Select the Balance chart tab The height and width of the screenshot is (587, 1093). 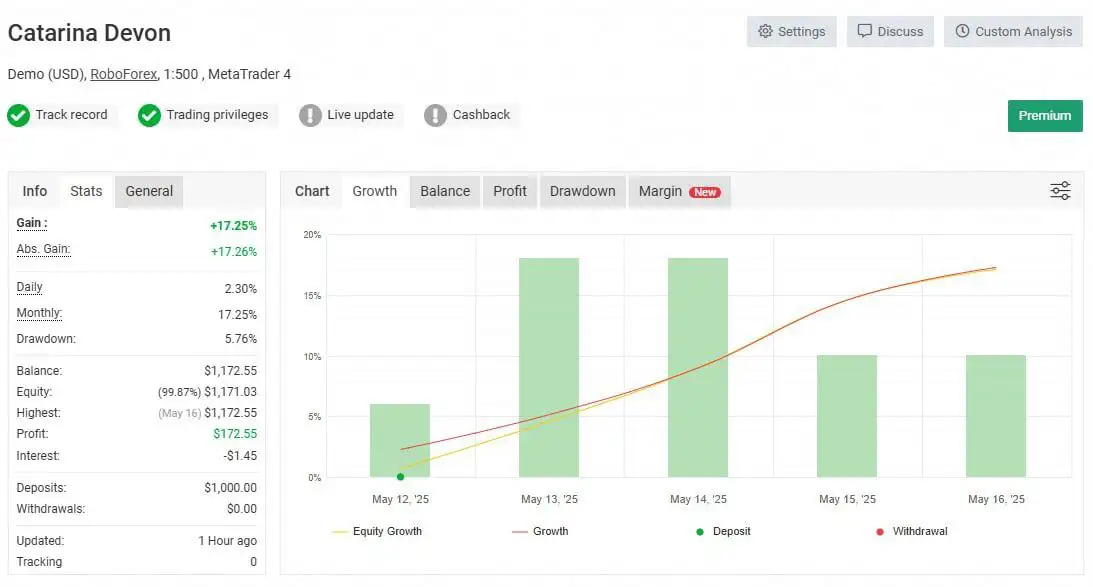pyautogui.click(x=445, y=191)
